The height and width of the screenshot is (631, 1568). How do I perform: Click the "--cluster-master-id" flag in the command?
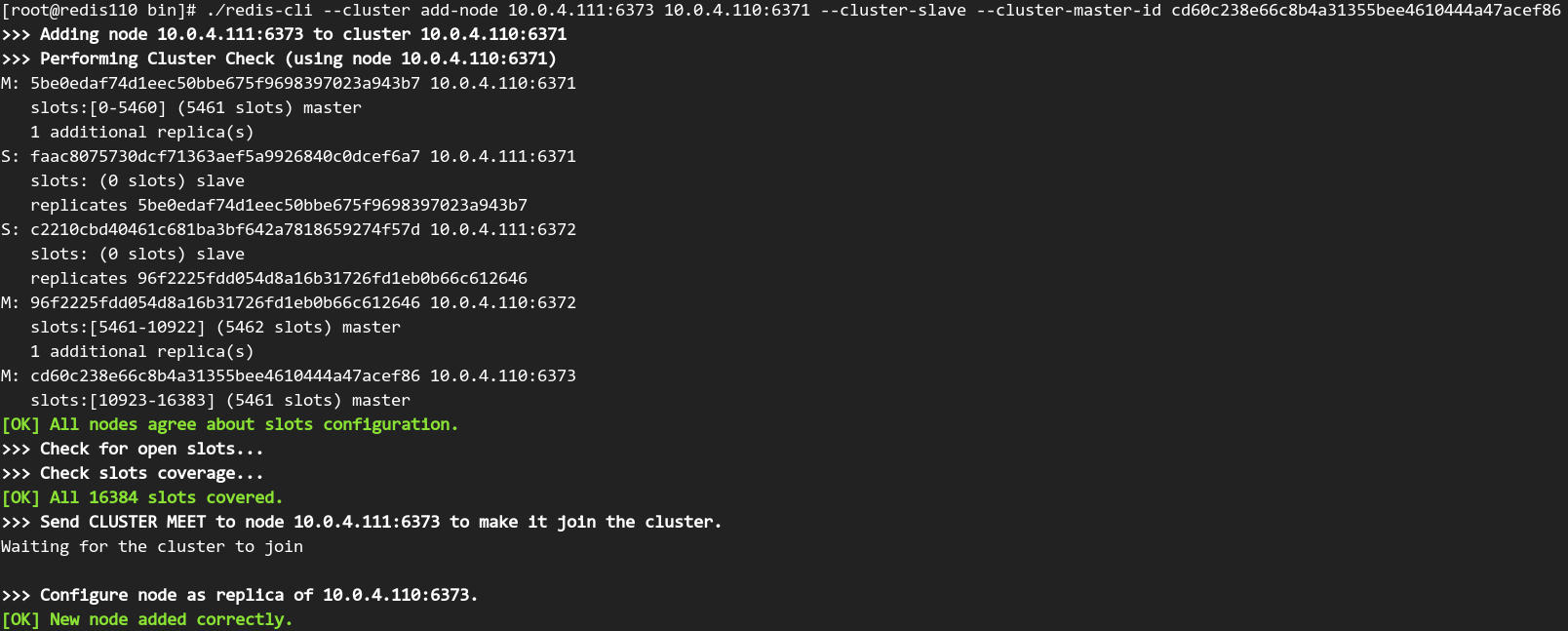(x=1068, y=10)
